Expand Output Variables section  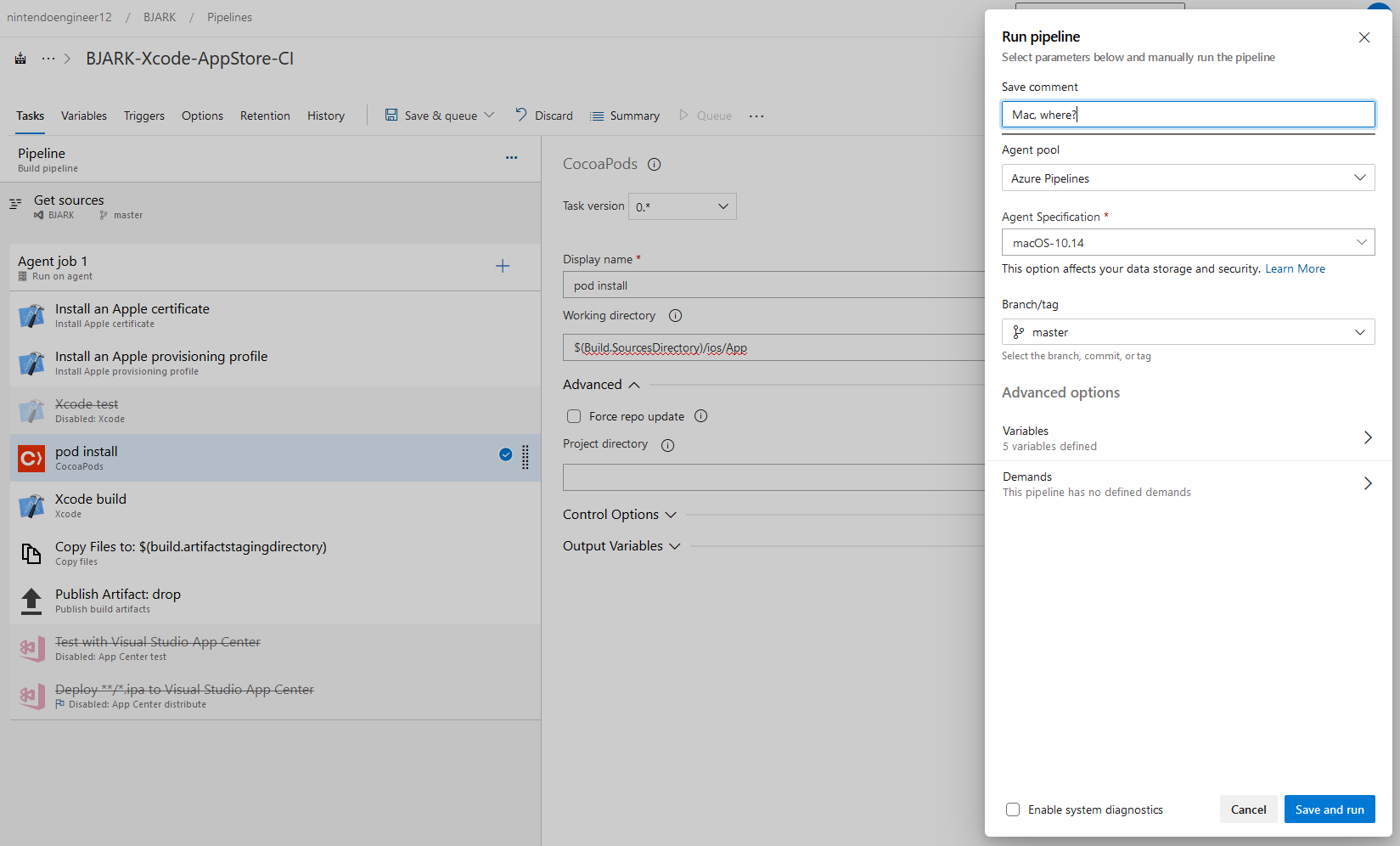[x=622, y=546]
